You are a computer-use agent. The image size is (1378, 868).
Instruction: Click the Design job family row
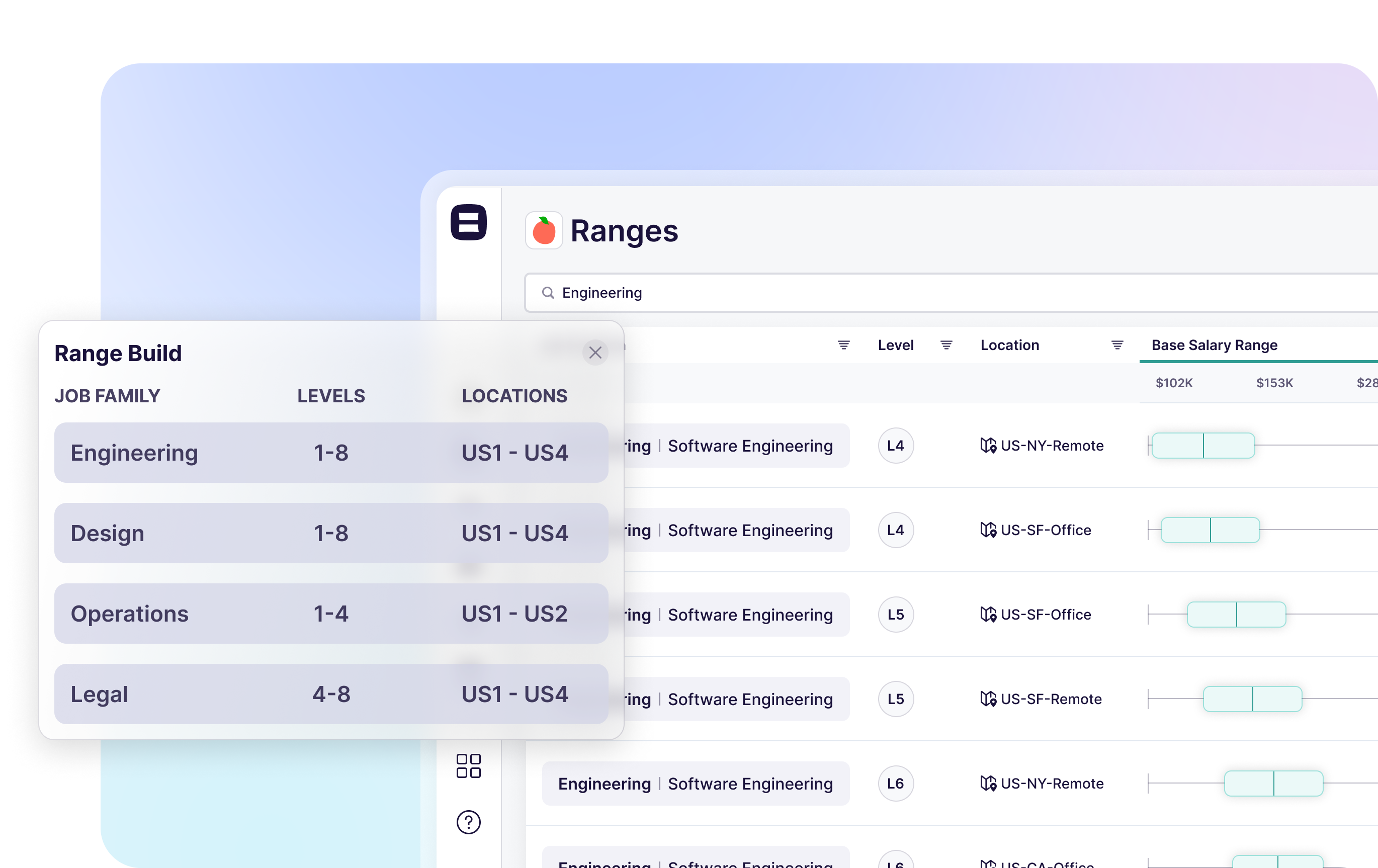pos(331,533)
